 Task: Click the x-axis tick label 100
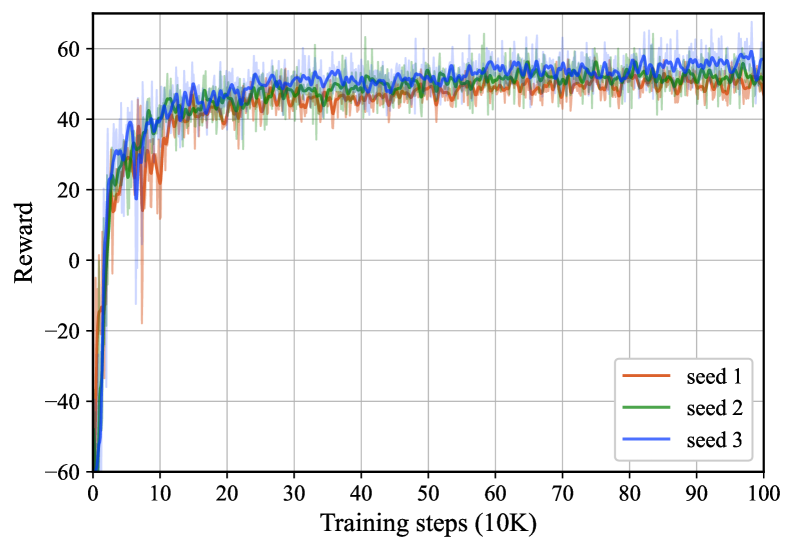(764, 493)
